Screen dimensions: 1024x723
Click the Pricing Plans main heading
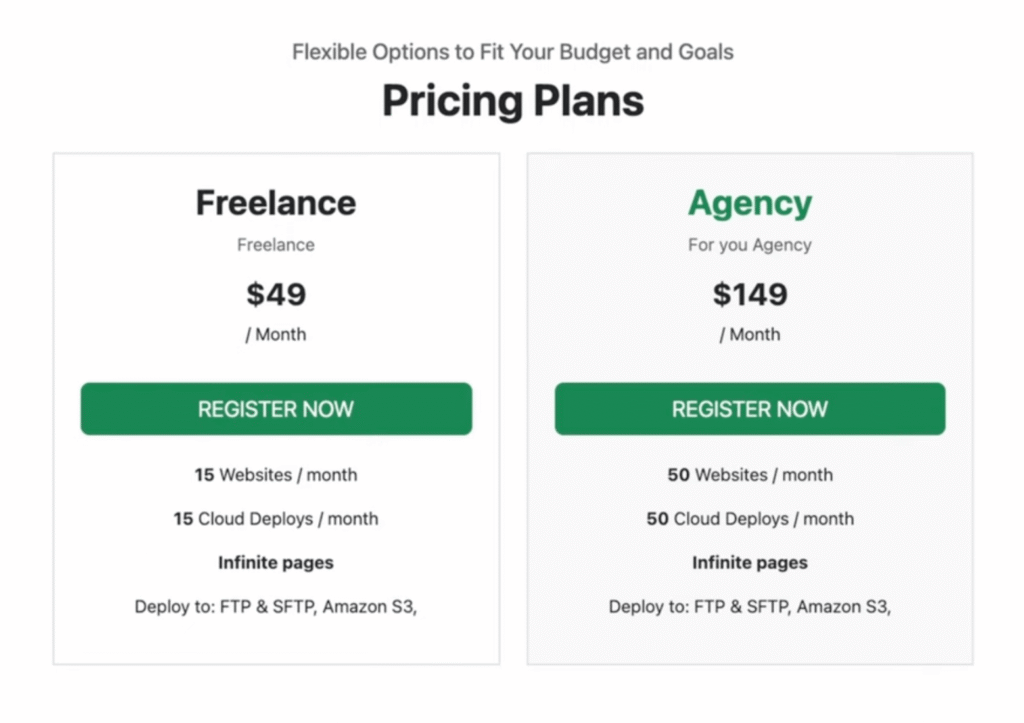pos(512,101)
